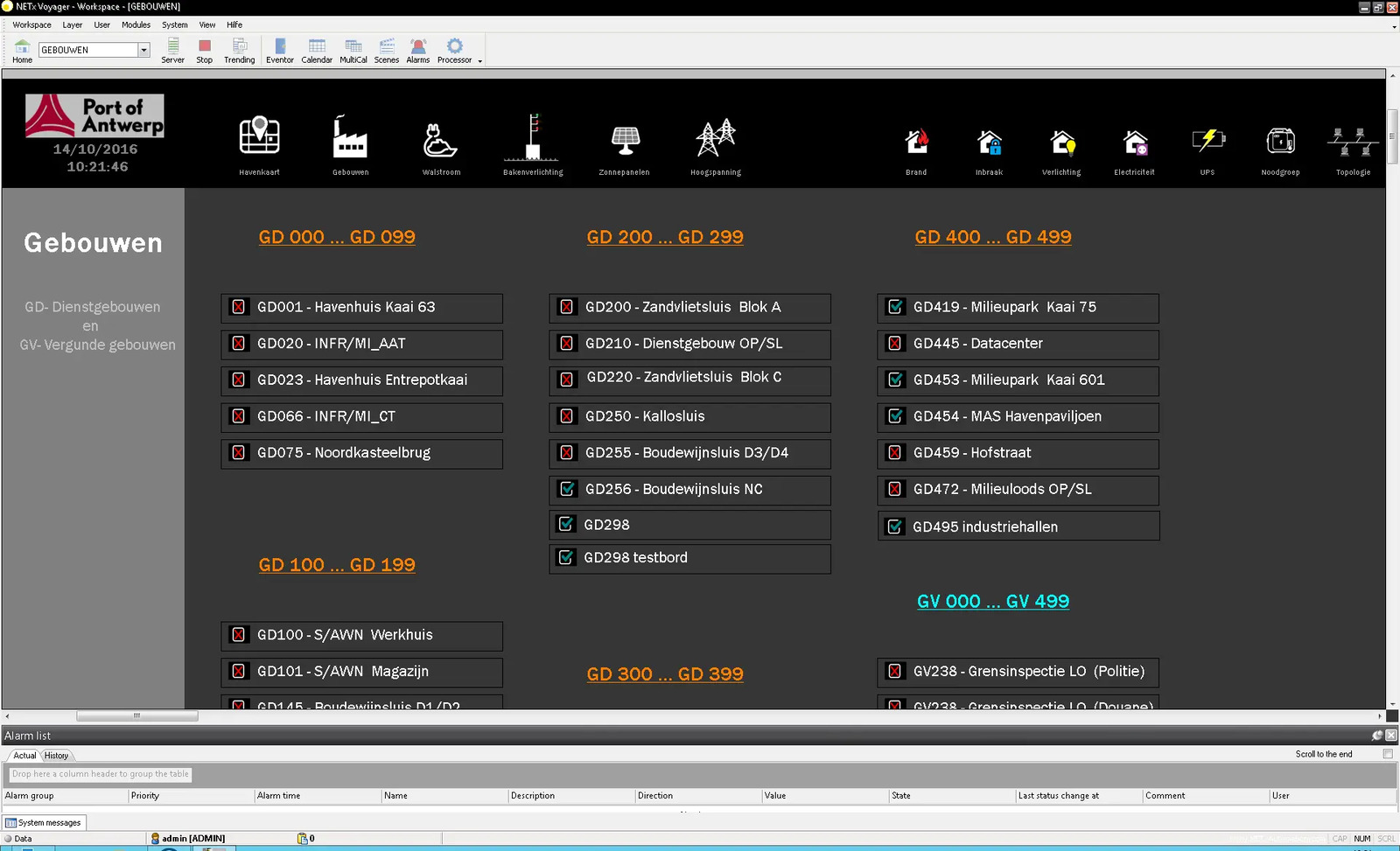Follow the GD 200 ... GD 299 link
1400x851 pixels.
click(665, 237)
